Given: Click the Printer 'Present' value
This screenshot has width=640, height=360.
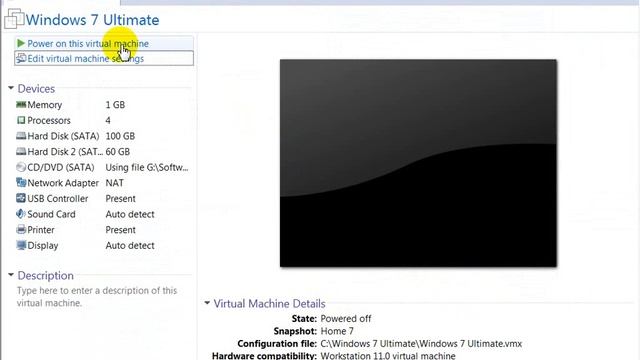Looking at the screenshot, I should [120, 230].
